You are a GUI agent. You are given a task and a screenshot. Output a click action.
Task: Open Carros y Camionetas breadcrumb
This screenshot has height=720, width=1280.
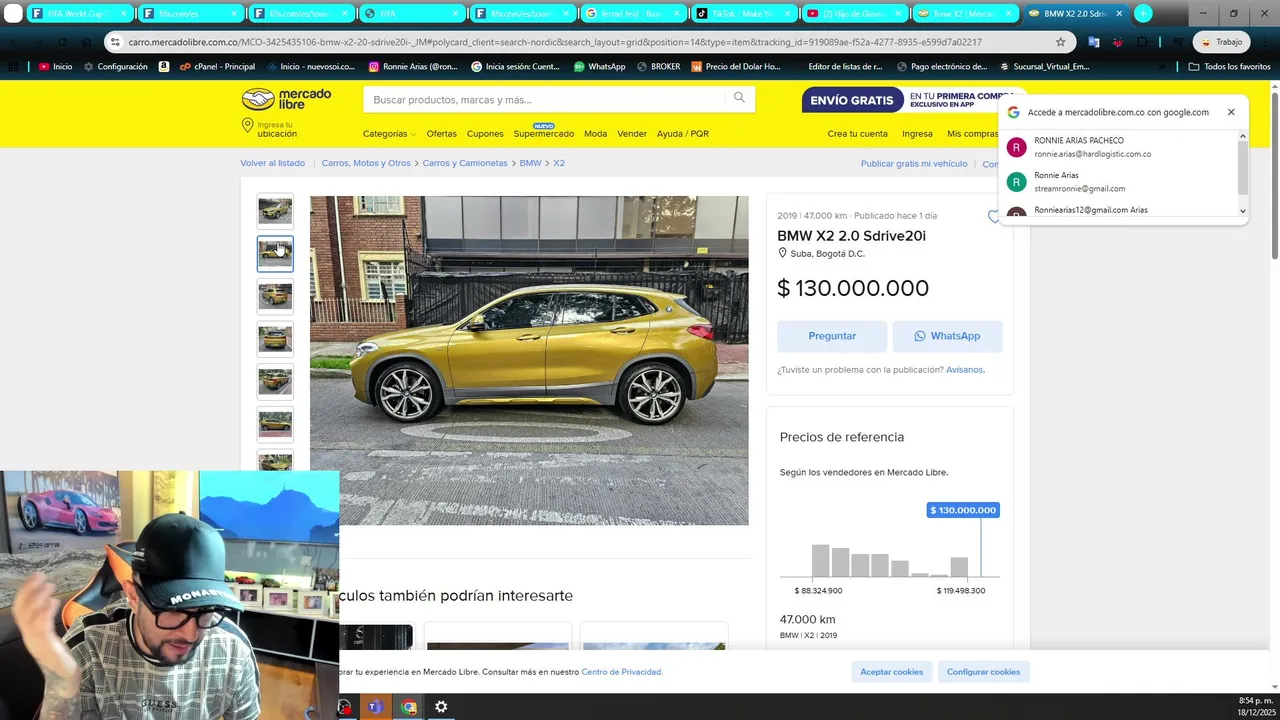click(x=465, y=163)
